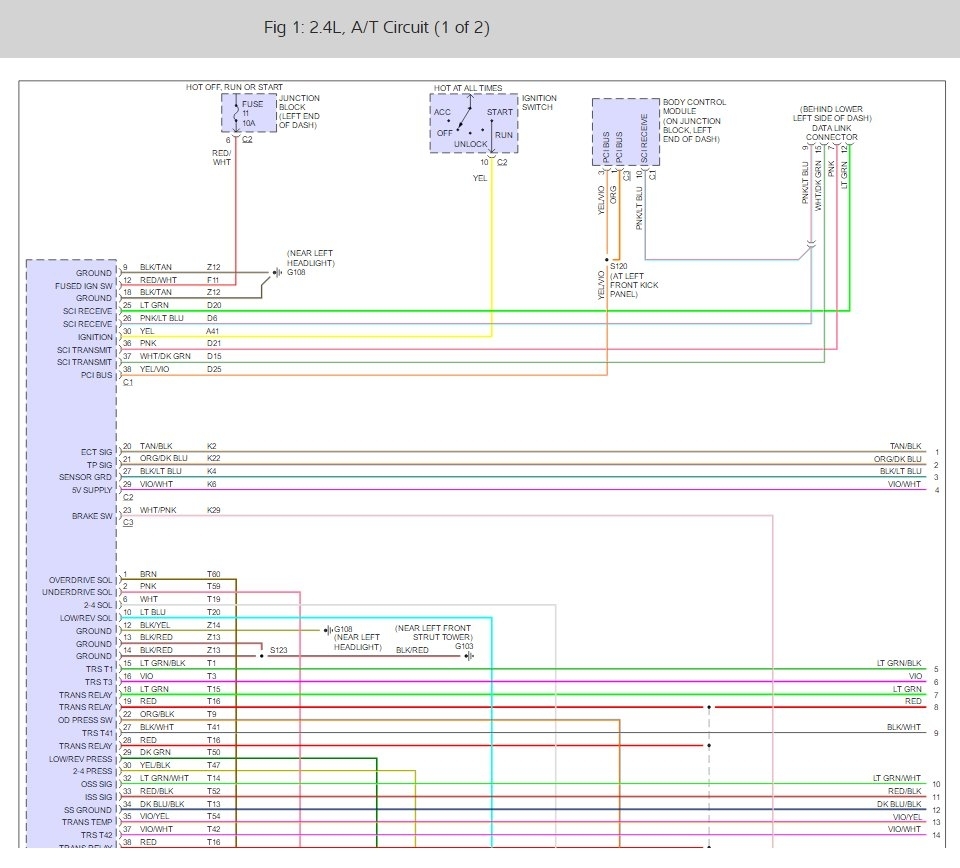Select the 'HOT AT ALL TIMES' label
The height and width of the screenshot is (868, 960).
(468, 88)
